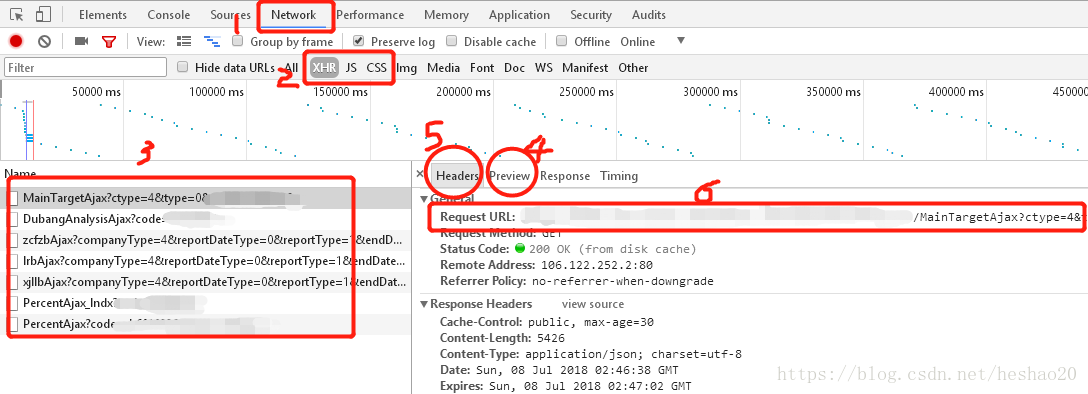Select the Network tab
This screenshot has height=394, width=1088.
(x=294, y=15)
